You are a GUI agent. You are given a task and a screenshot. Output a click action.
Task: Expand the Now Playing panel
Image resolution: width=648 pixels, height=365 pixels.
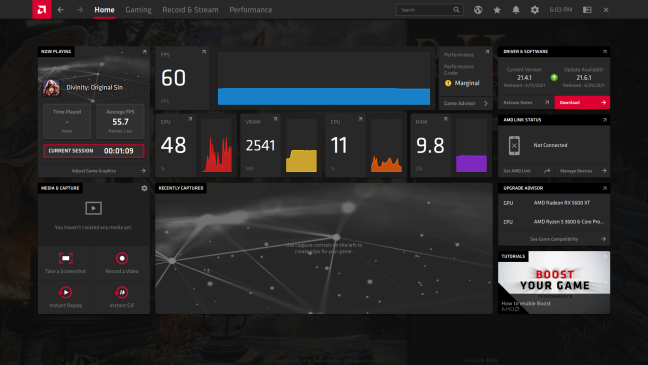[x=144, y=52]
